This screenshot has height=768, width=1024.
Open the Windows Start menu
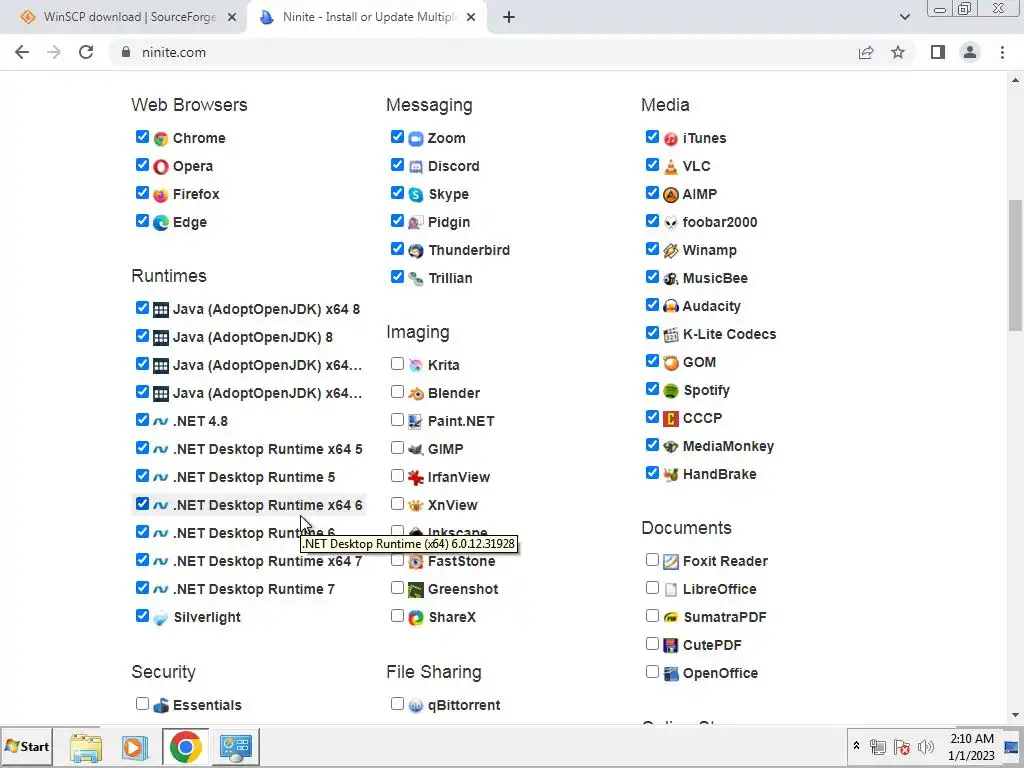pyautogui.click(x=27, y=746)
